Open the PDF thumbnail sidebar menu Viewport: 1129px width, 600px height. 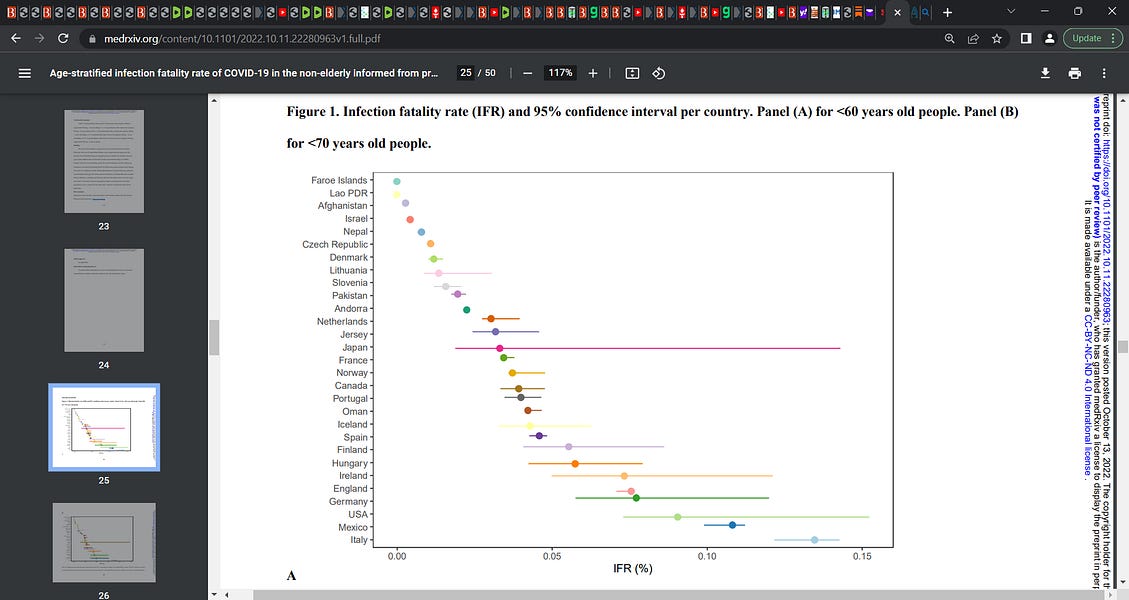(24, 72)
